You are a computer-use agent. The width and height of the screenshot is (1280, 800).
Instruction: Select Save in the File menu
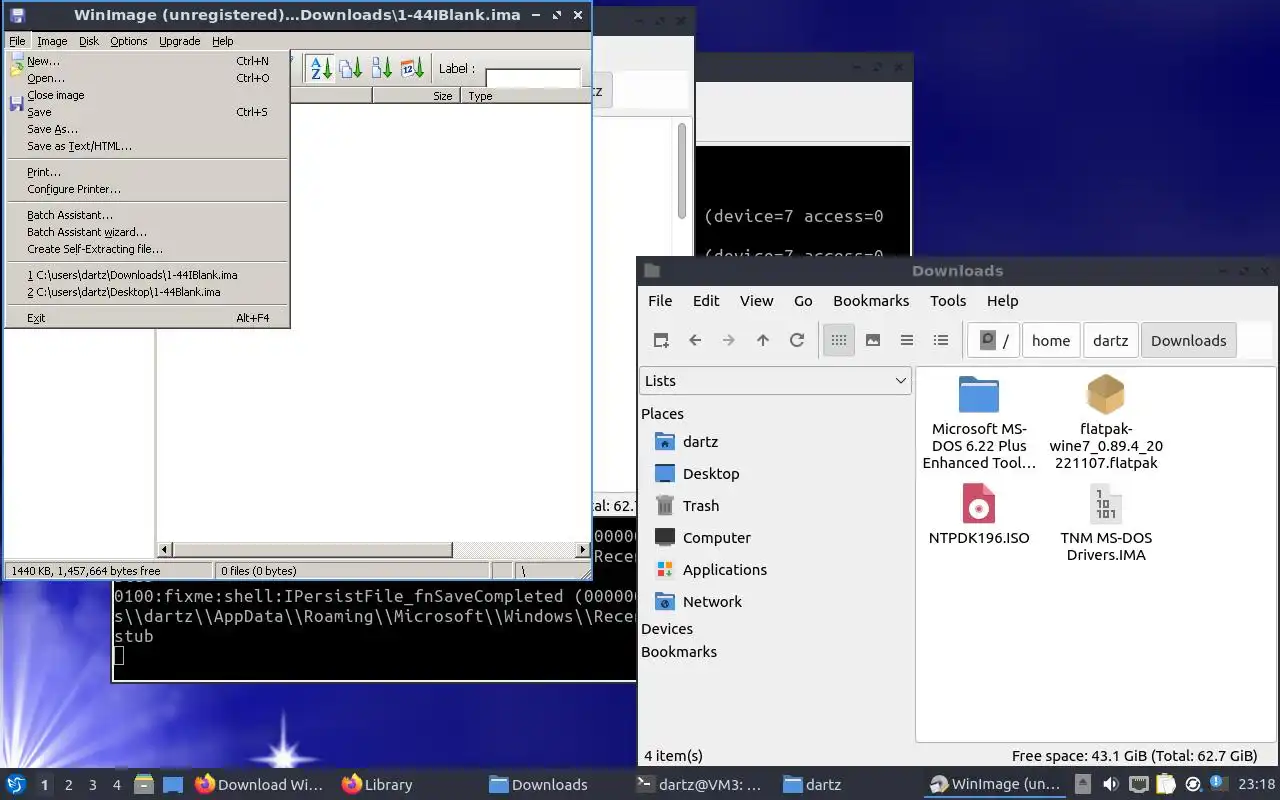pyautogui.click(x=147, y=112)
